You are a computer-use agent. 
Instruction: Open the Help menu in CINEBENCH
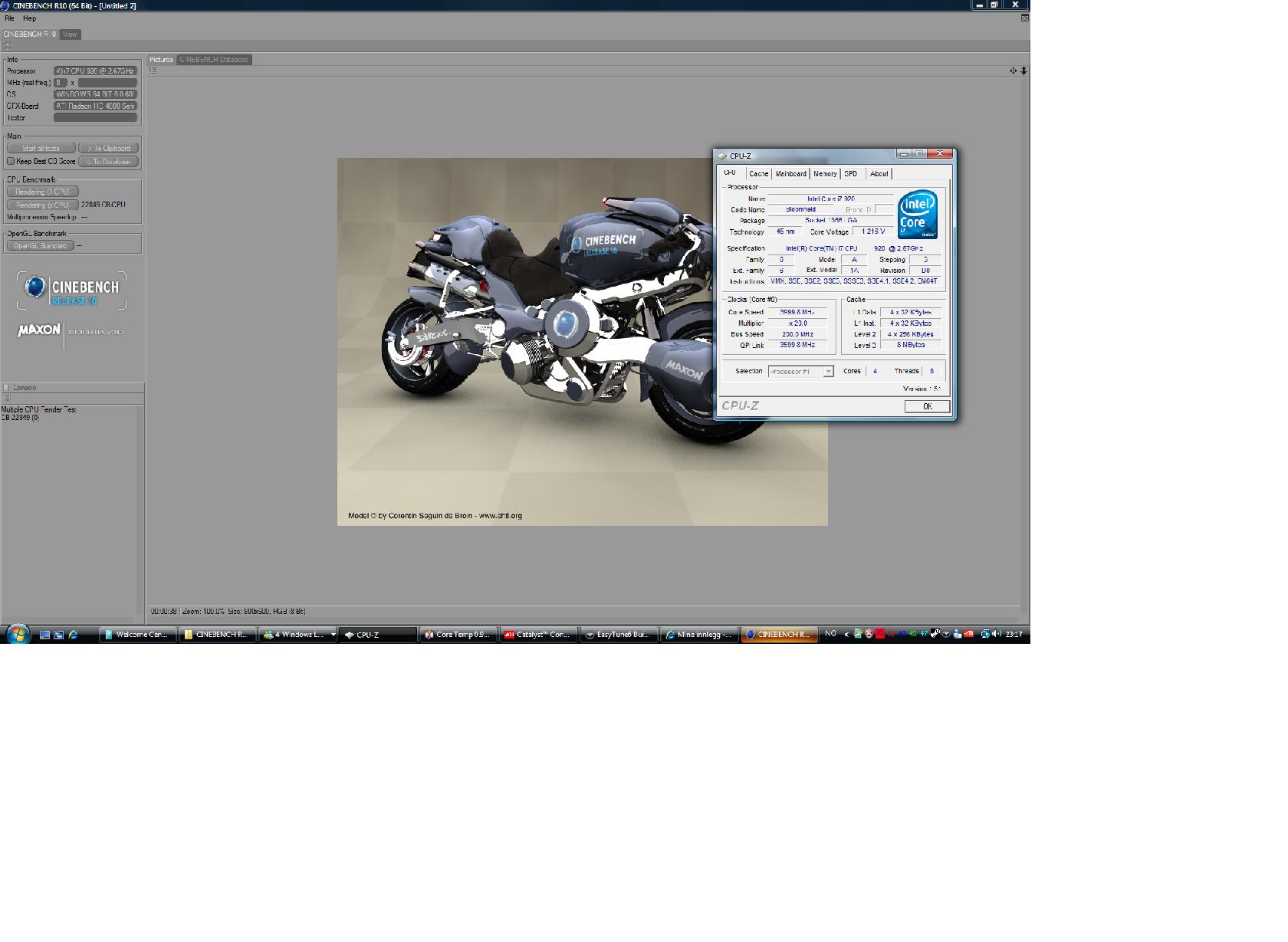(29, 18)
